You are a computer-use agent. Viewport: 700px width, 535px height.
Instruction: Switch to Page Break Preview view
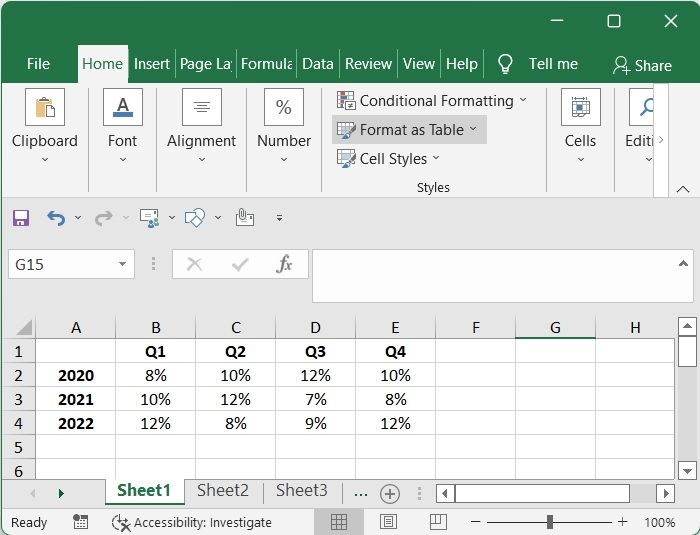[x=437, y=522]
